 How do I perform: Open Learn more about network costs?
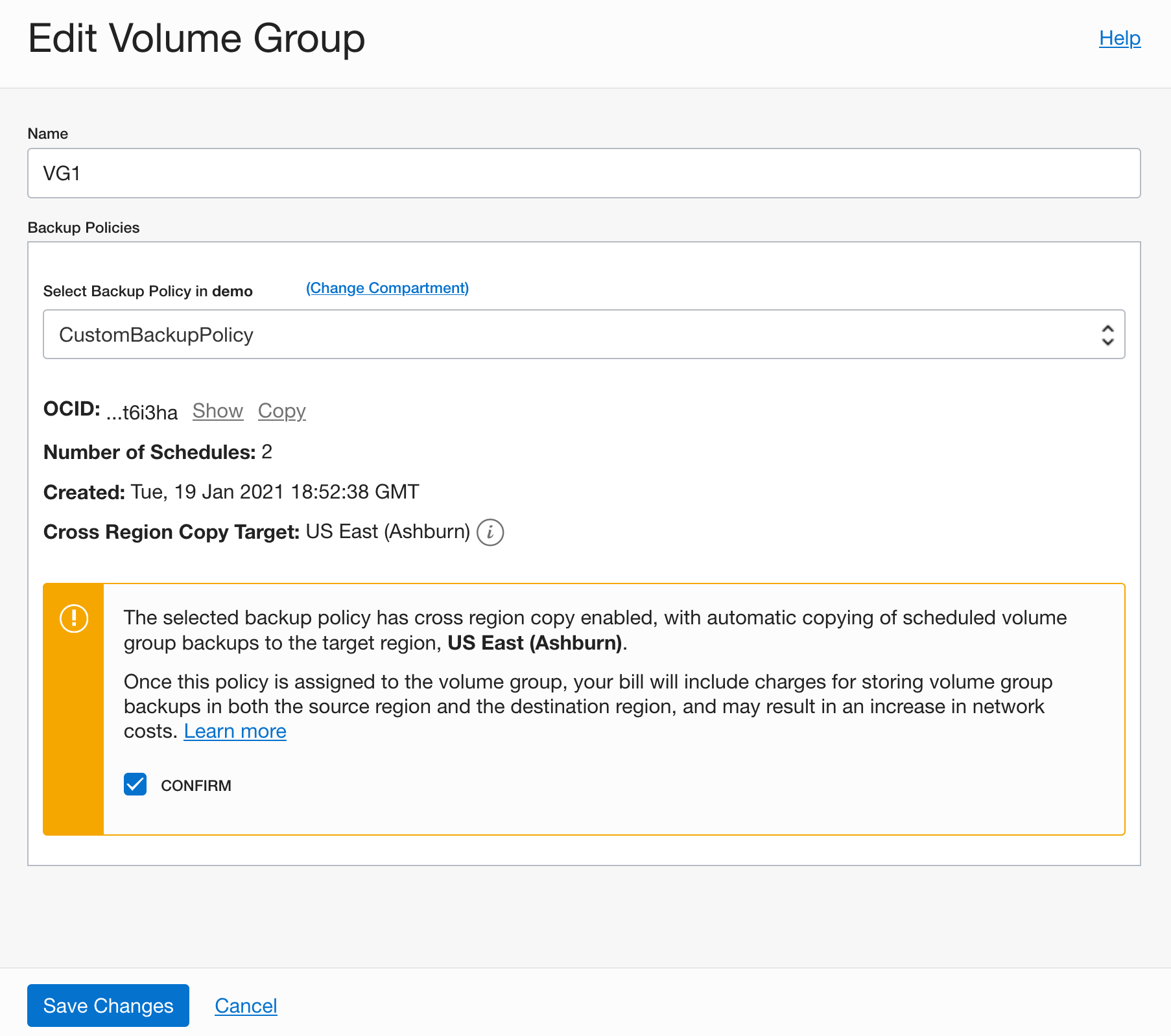point(235,731)
